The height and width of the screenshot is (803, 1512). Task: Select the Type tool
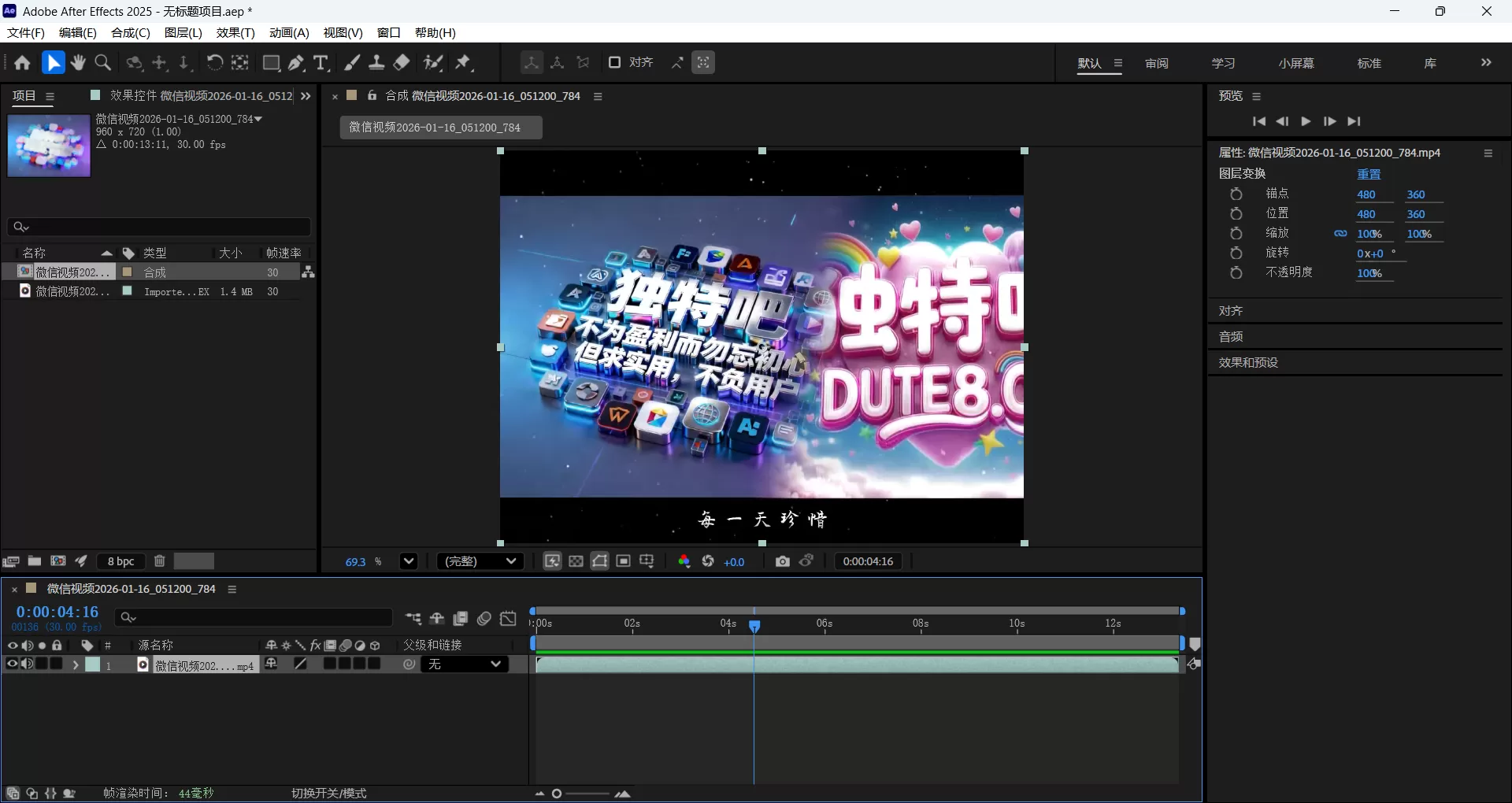pyautogui.click(x=320, y=63)
